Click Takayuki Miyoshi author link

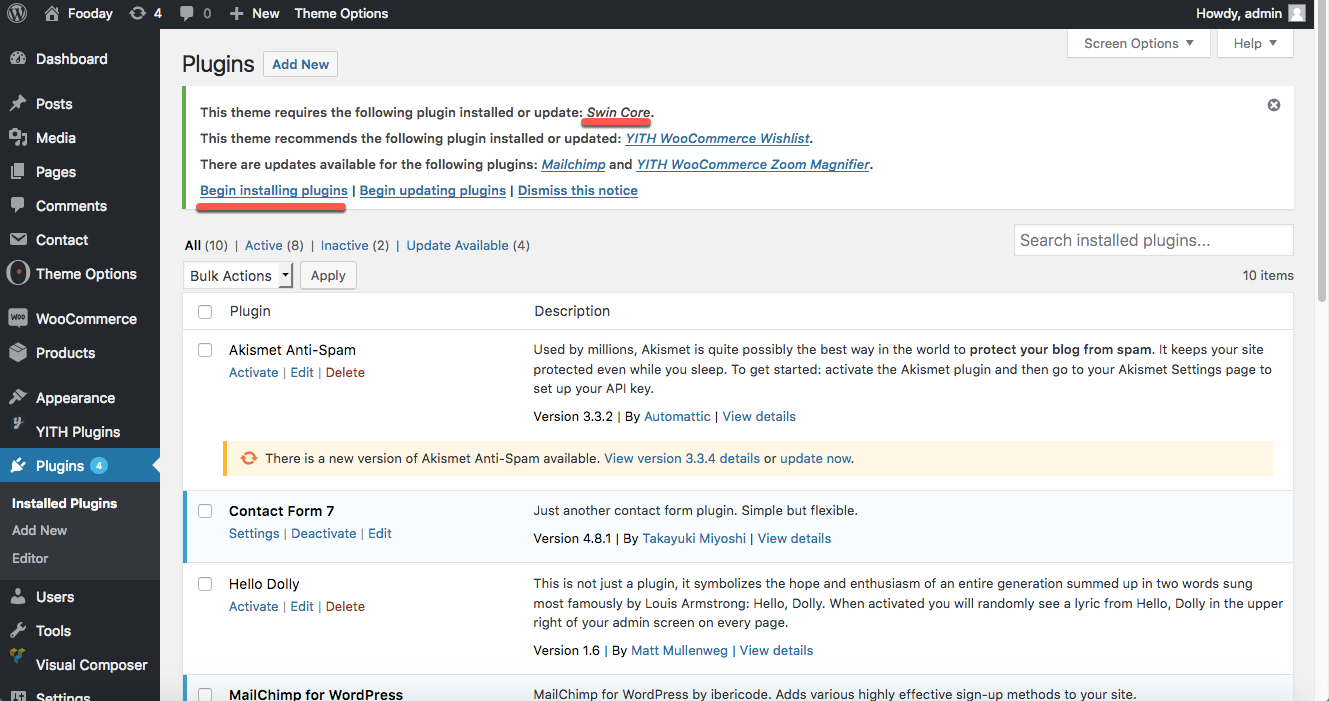693,538
